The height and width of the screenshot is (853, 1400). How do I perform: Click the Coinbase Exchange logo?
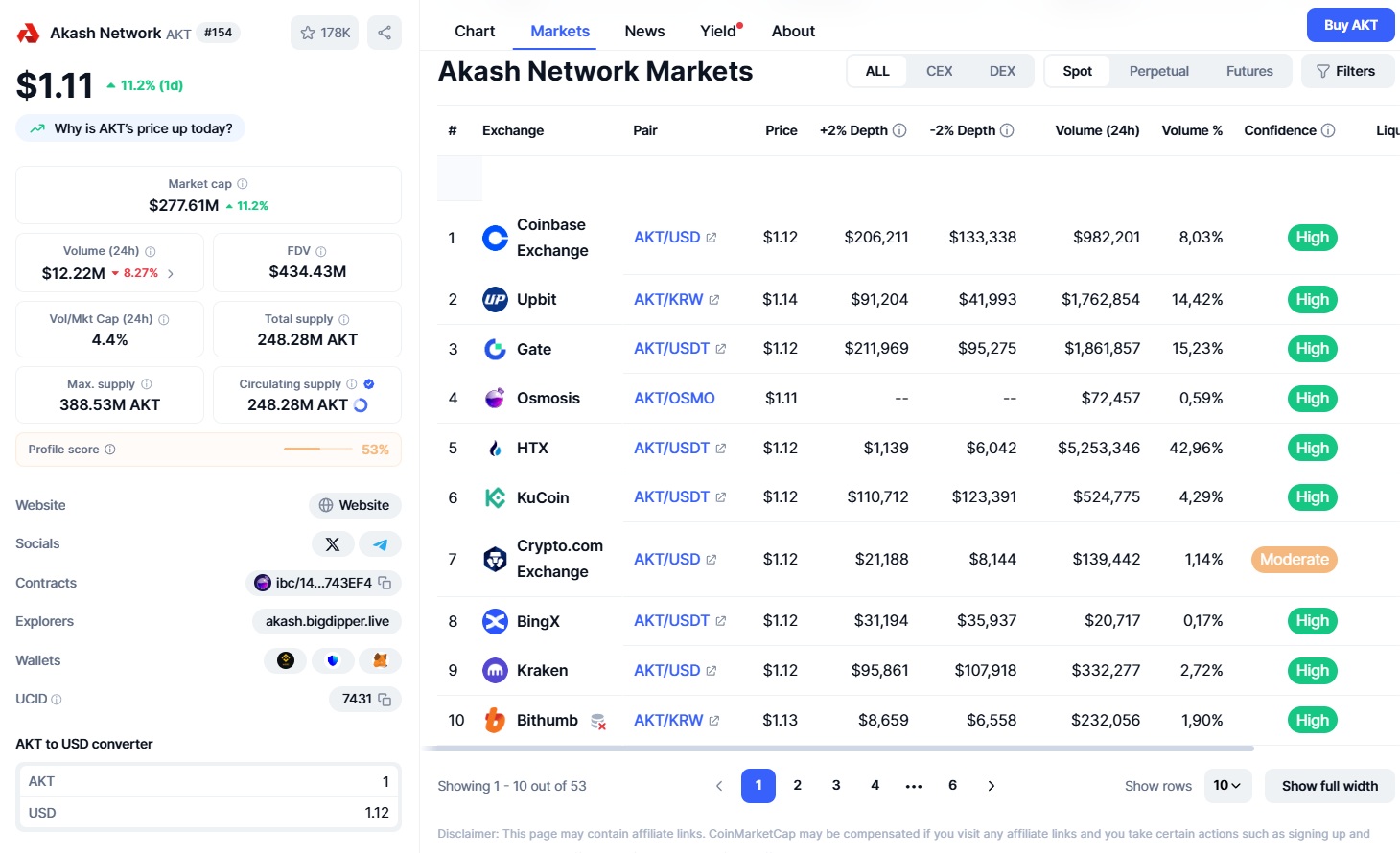pos(495,238)
